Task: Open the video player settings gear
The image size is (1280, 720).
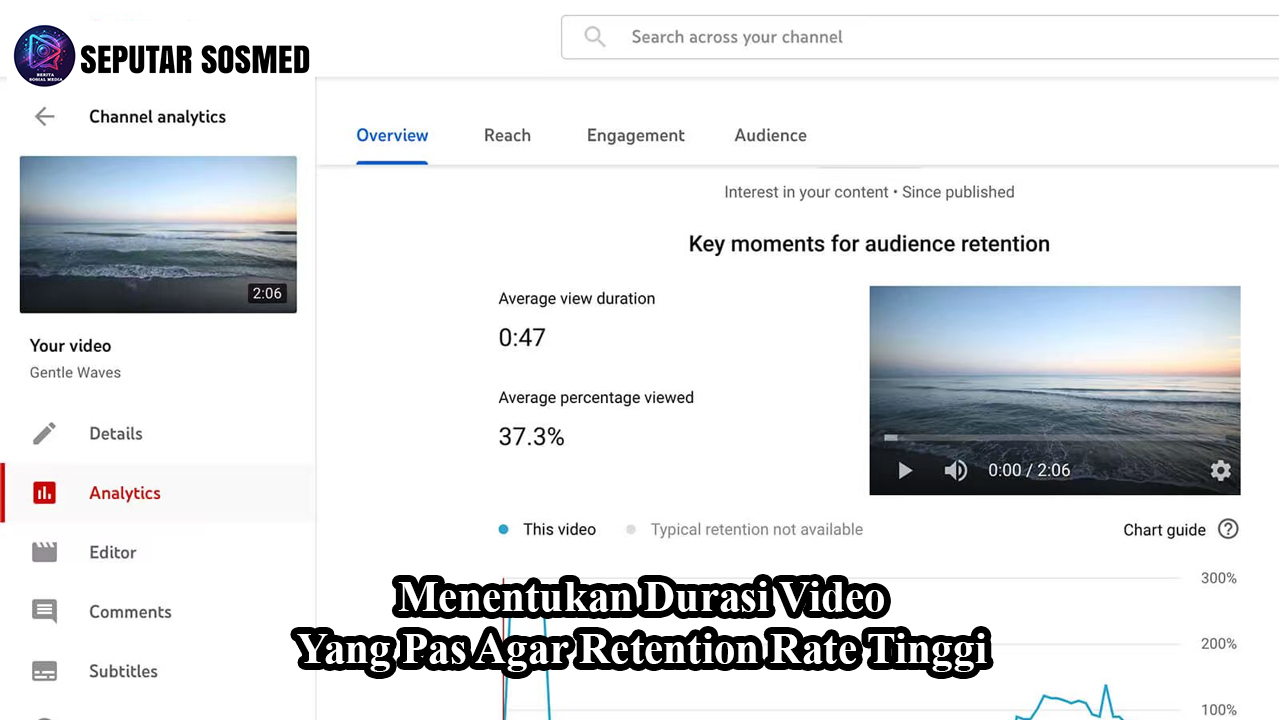Action: coord(1220,470)
